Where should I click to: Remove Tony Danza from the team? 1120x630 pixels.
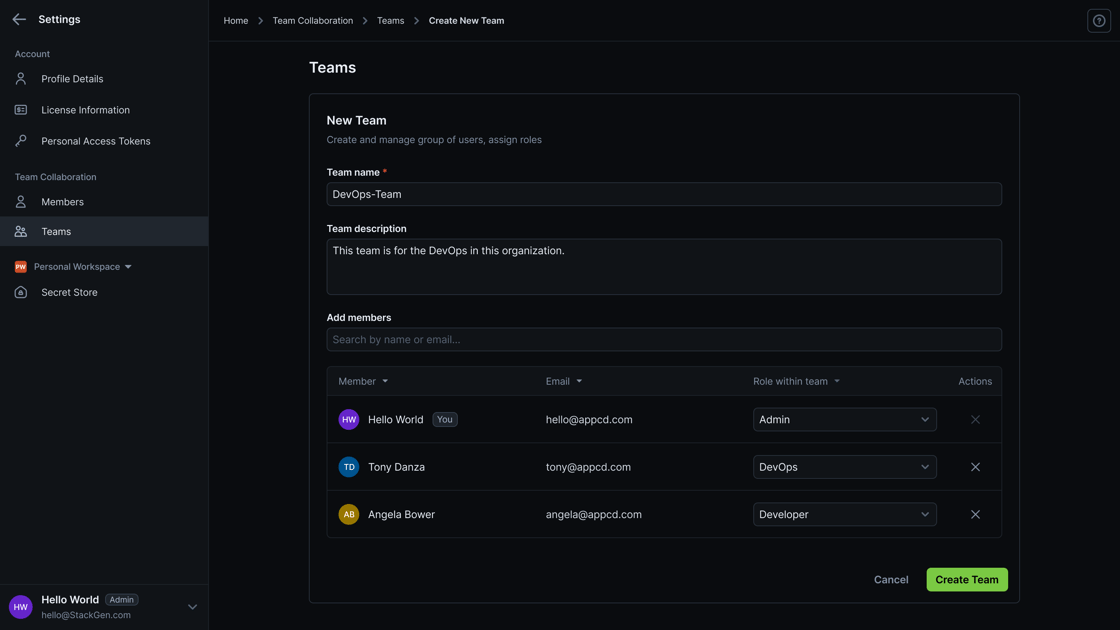[x=975, y=466]
